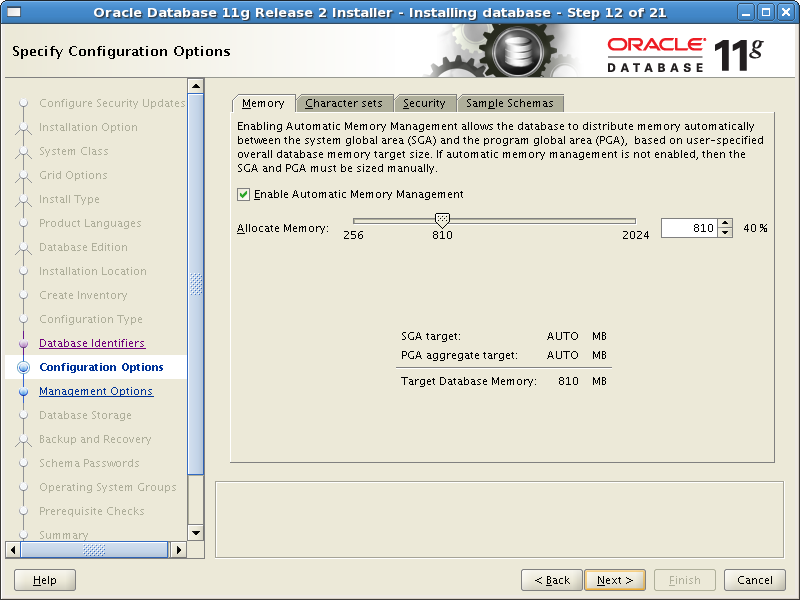Click the Configuration Options step bullet icon
Image resolution: width=800 pixels, height=600 pixels.
click(23, 367)
